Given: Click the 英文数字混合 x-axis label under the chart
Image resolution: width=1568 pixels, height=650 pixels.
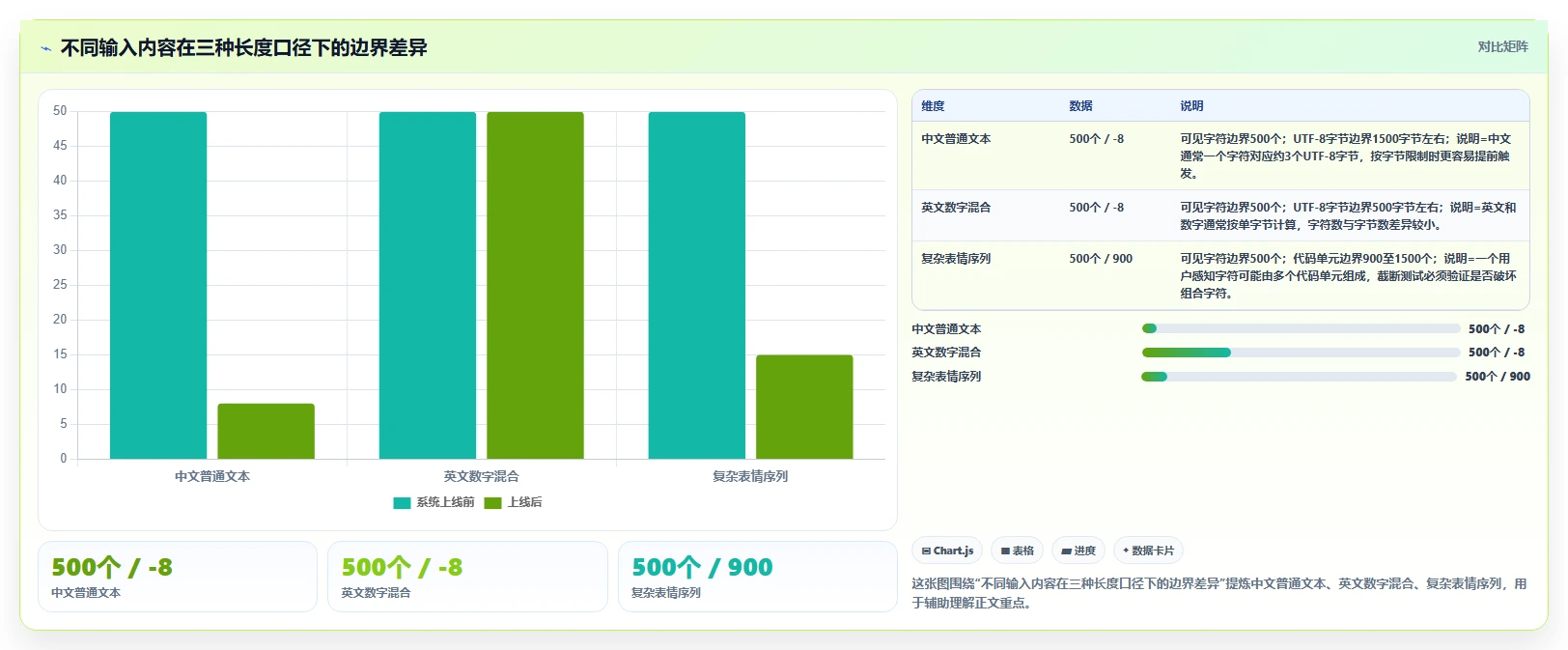Looking at the screenshot, I should (482, 476).
